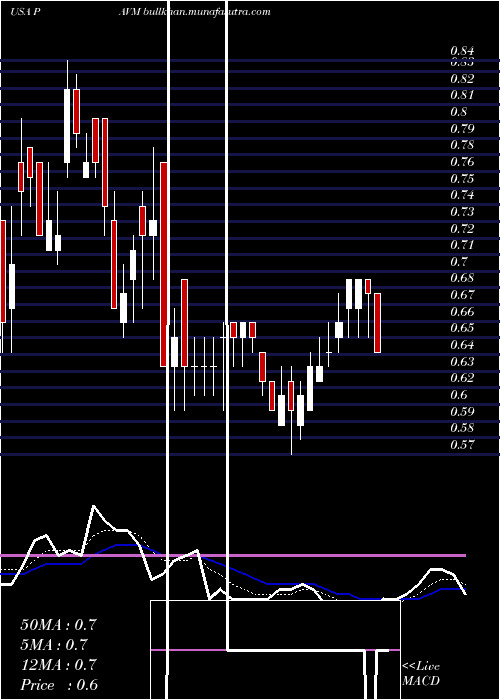500x700 pixels.
Task: Open the bullkhan.munafasutra.com site title
Action: 209,12
